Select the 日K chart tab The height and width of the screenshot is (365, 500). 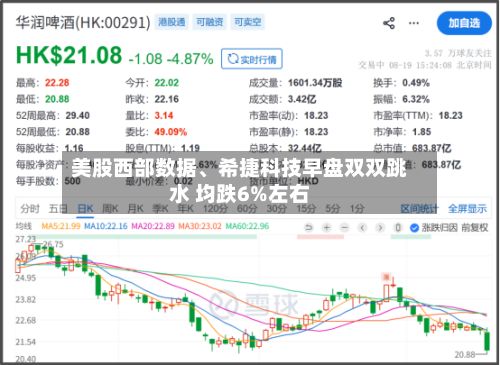(x=85, y=209)
